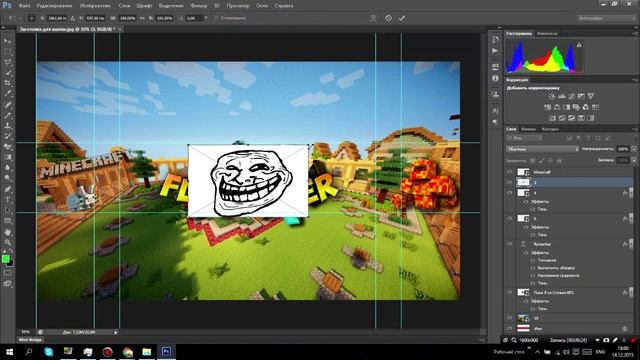
Task: Switch to the Навигатор tab
Action: pos(547,33)
